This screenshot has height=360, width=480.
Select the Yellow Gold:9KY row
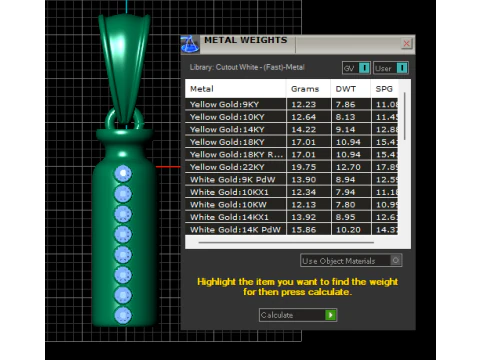coord(292,104)
